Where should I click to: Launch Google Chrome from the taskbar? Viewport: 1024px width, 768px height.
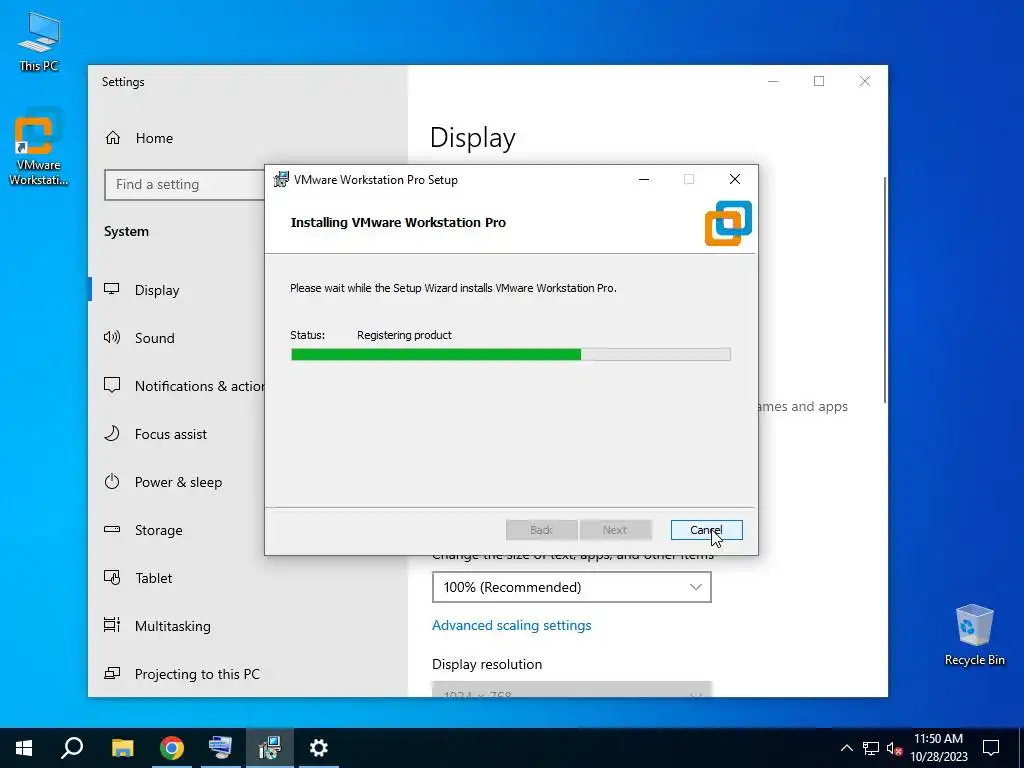[x=172, y=748]
